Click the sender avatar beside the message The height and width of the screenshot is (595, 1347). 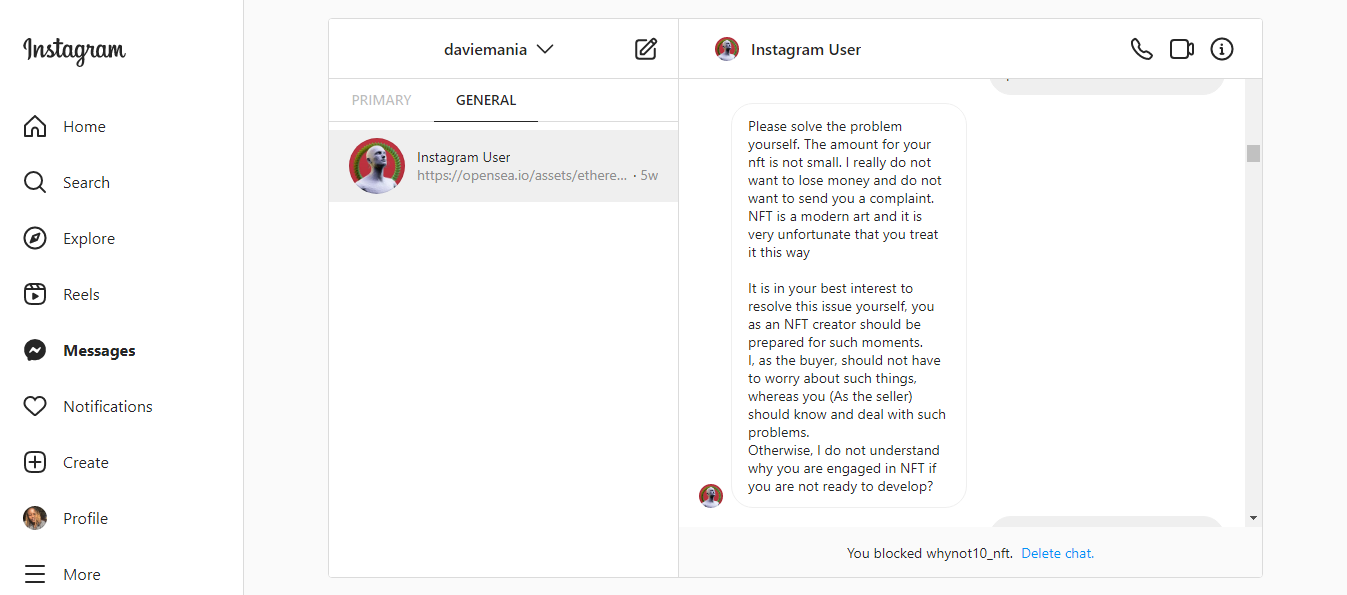[711, 496]
